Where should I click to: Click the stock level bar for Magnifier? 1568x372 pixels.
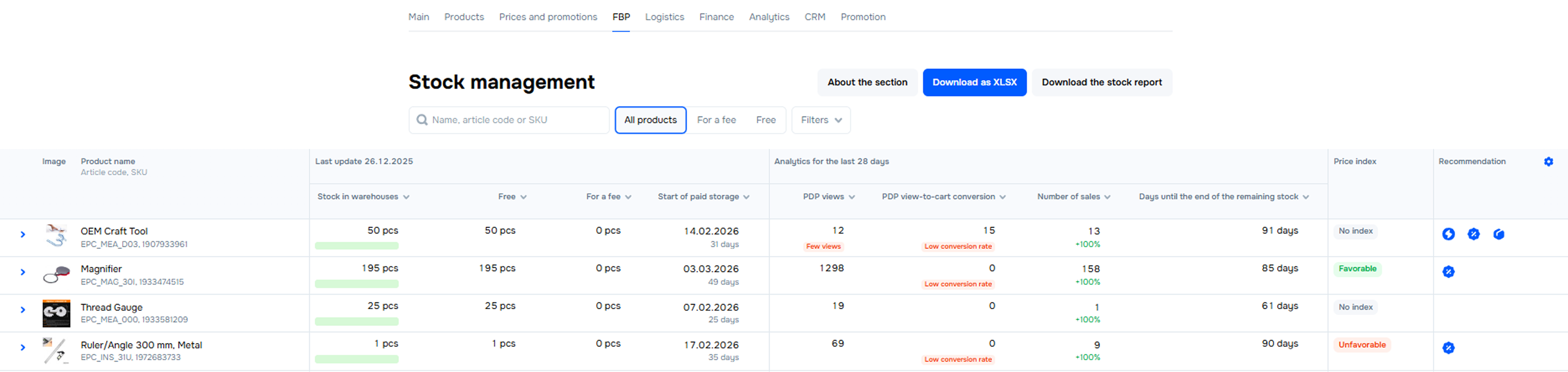click(x=357, y=284)
